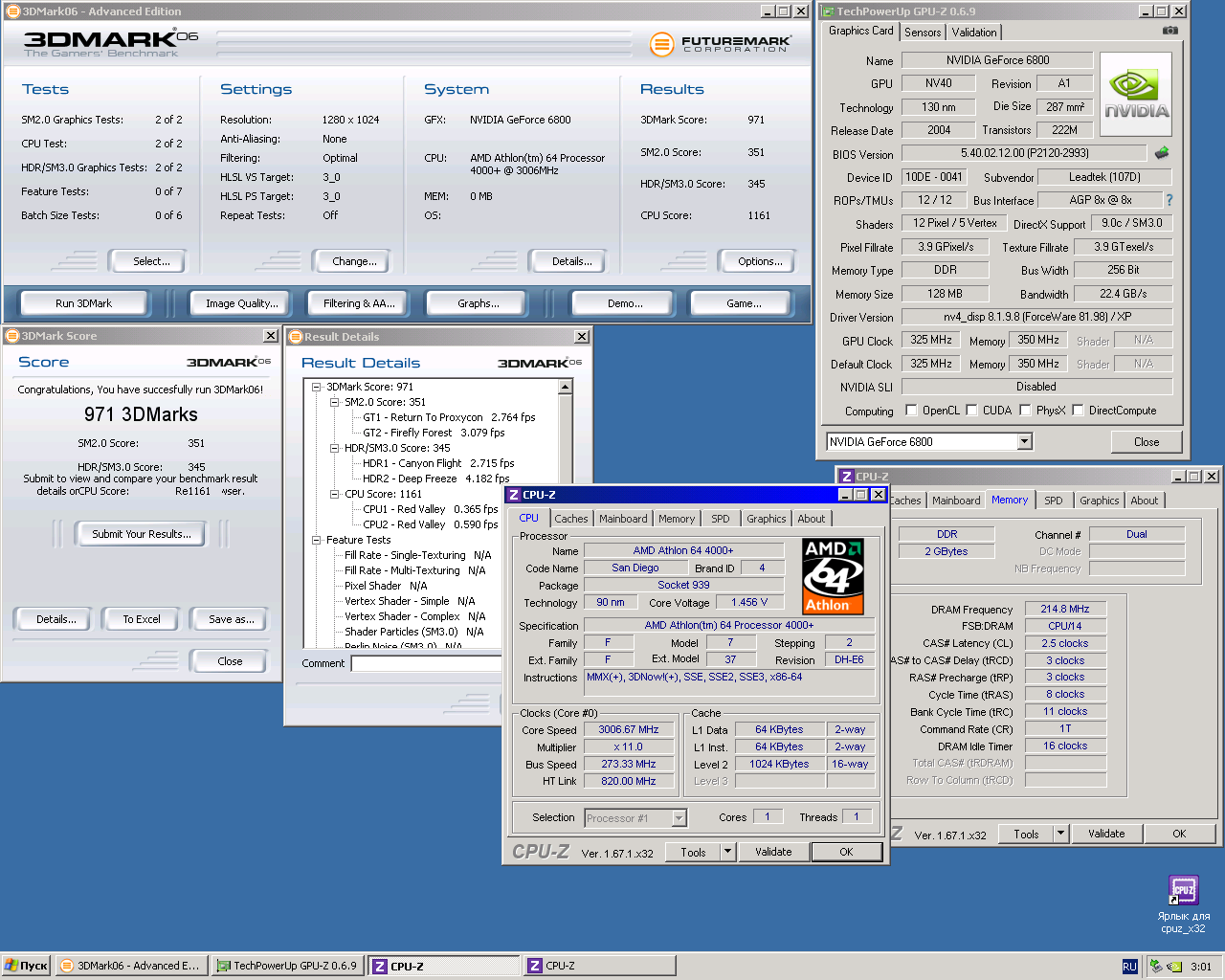Open the Sensors tab in GPU-Z
Image resolution: width=1225 pixels, height=980 pixels.
coord(923,32)
